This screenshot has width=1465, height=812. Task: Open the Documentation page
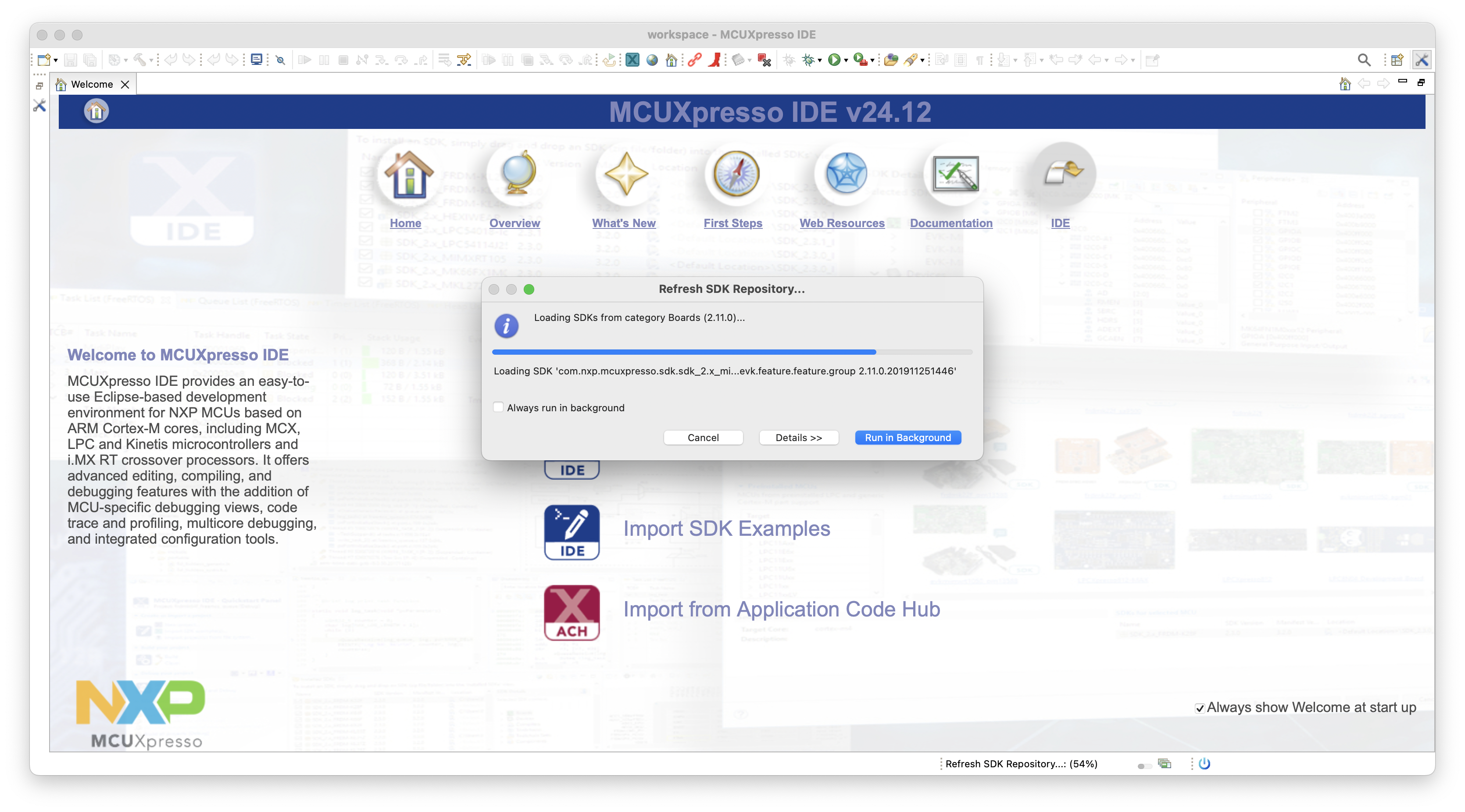click(951, 223)
